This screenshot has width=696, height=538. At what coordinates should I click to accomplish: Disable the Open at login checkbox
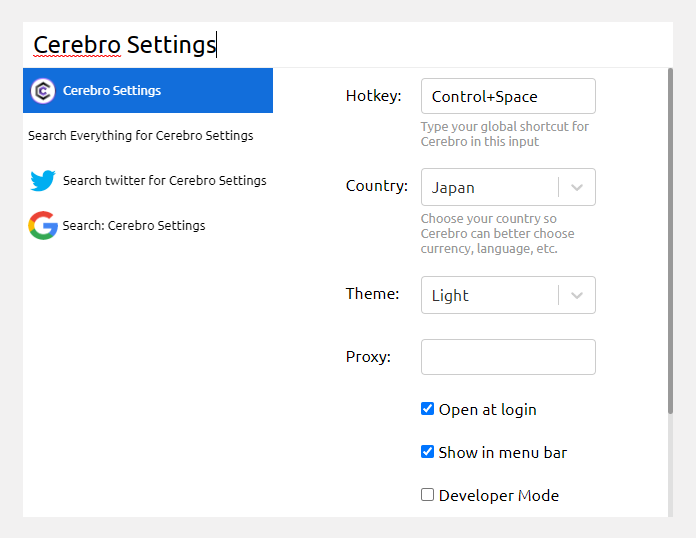pyautogui.click(x=427, y=409)
